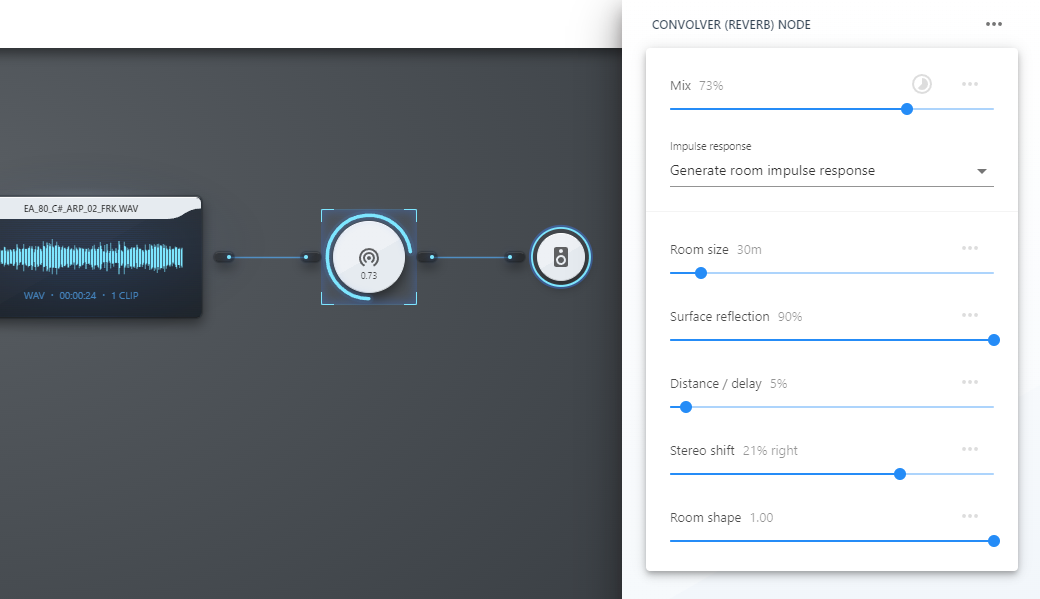Click the Mix slider handle
The height and width of the screenshot is (599, 1040).
[907, 109]
